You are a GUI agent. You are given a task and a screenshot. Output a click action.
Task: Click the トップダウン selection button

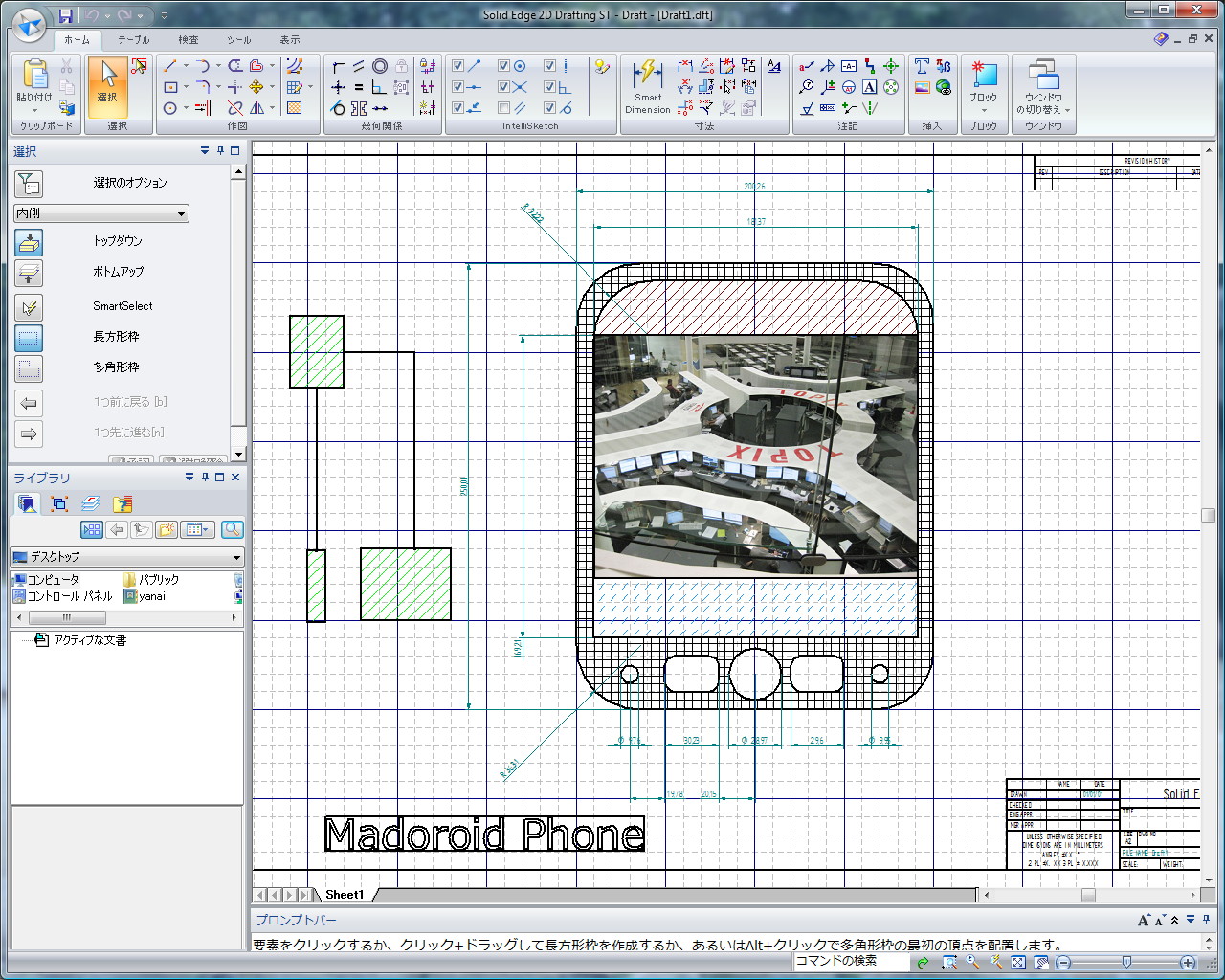pyautogui.click(x=29, y=242)
